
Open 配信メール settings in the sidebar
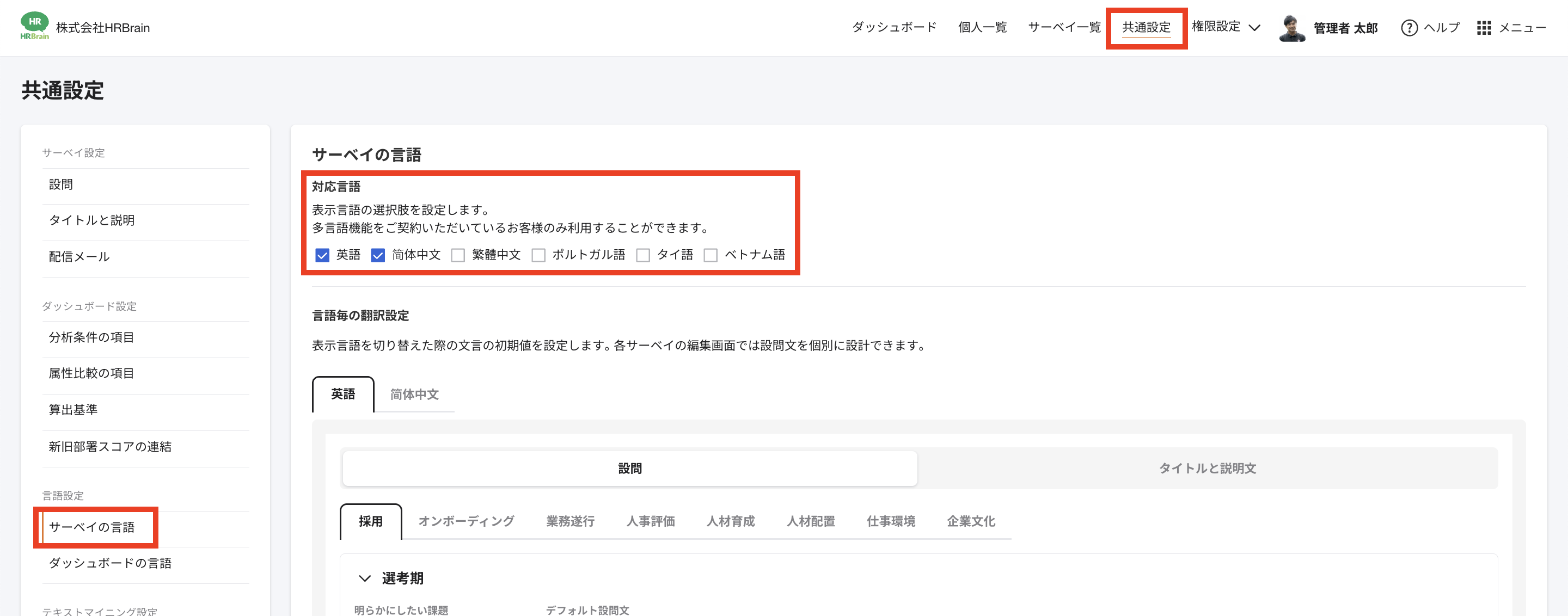click(79, 256)
